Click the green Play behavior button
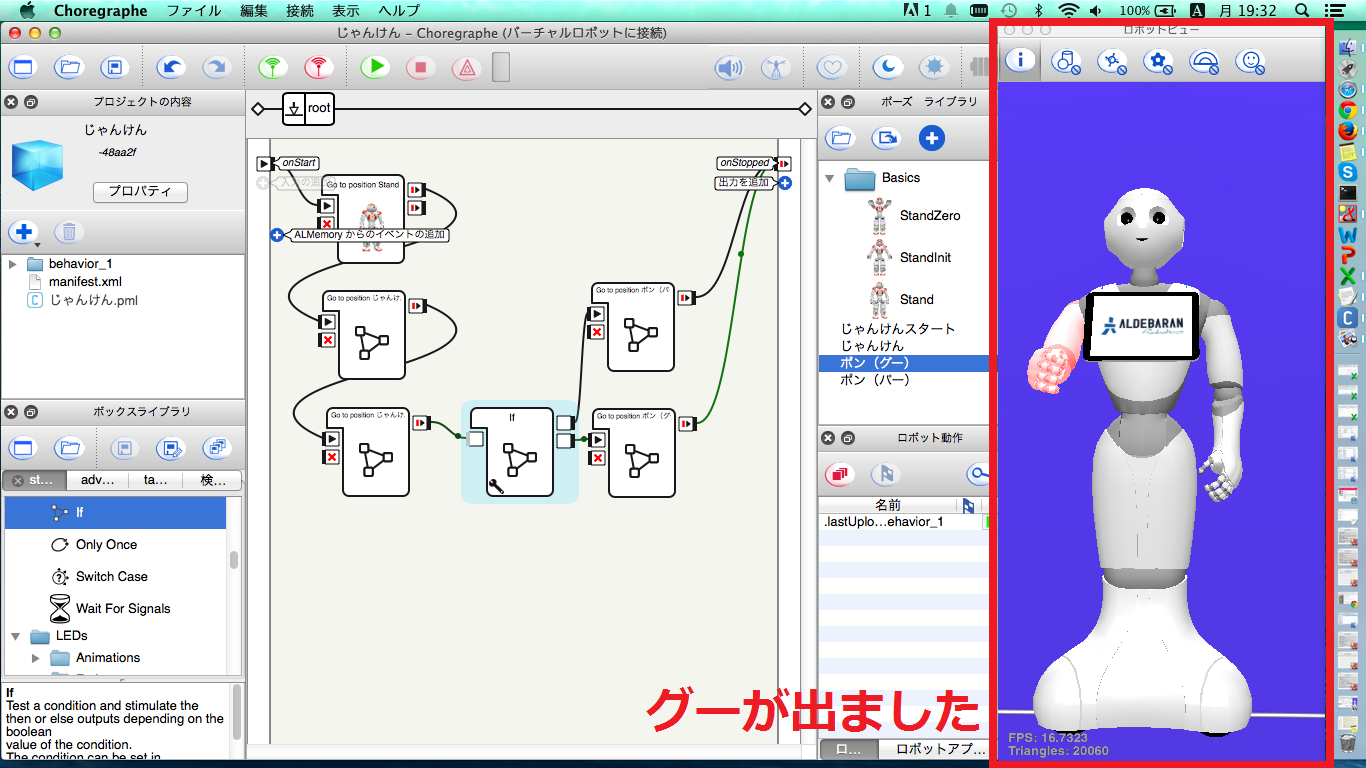The image size is (1366, 768). click(376, 68)
